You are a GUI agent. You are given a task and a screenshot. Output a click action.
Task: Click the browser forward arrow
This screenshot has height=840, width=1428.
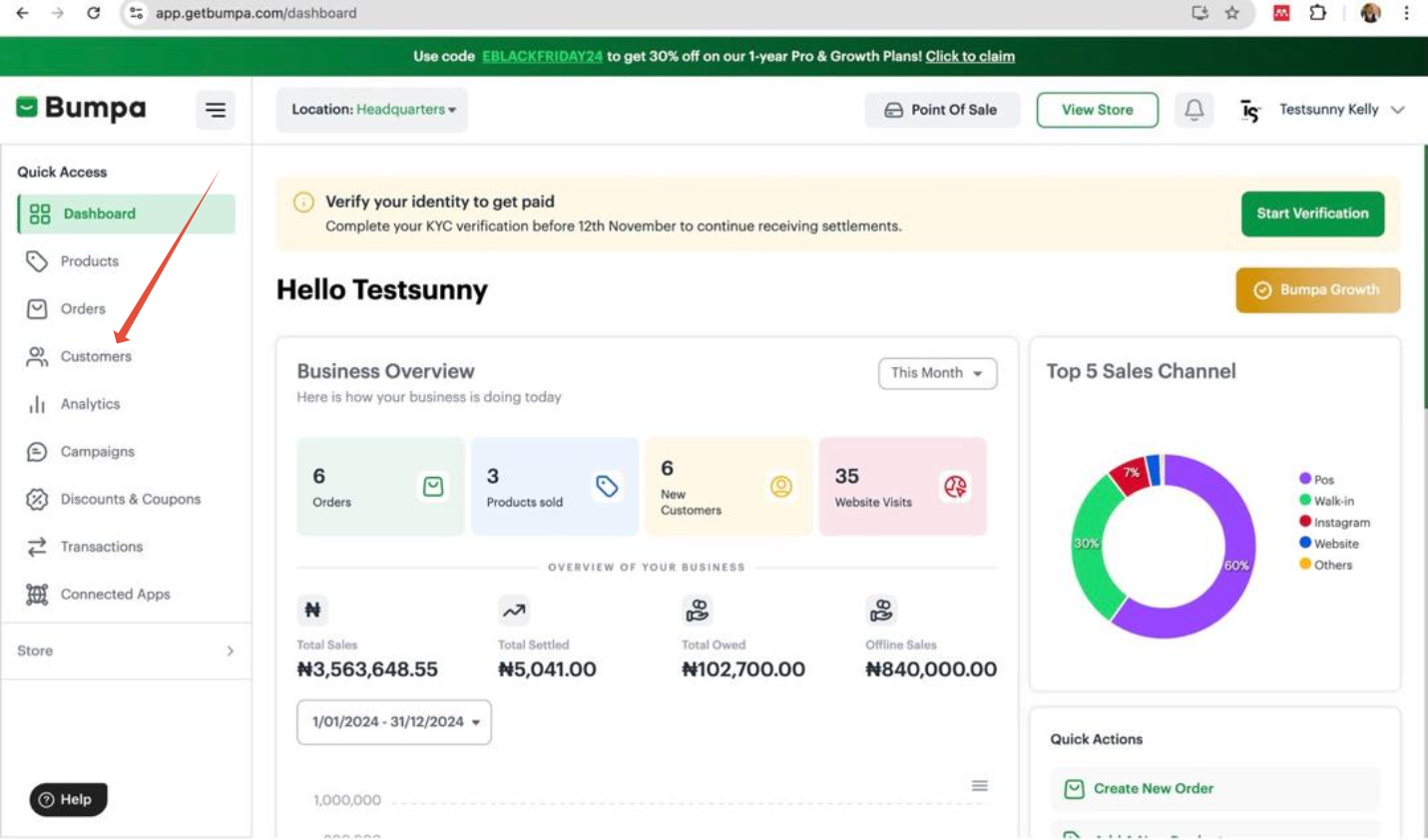(57, 13)
